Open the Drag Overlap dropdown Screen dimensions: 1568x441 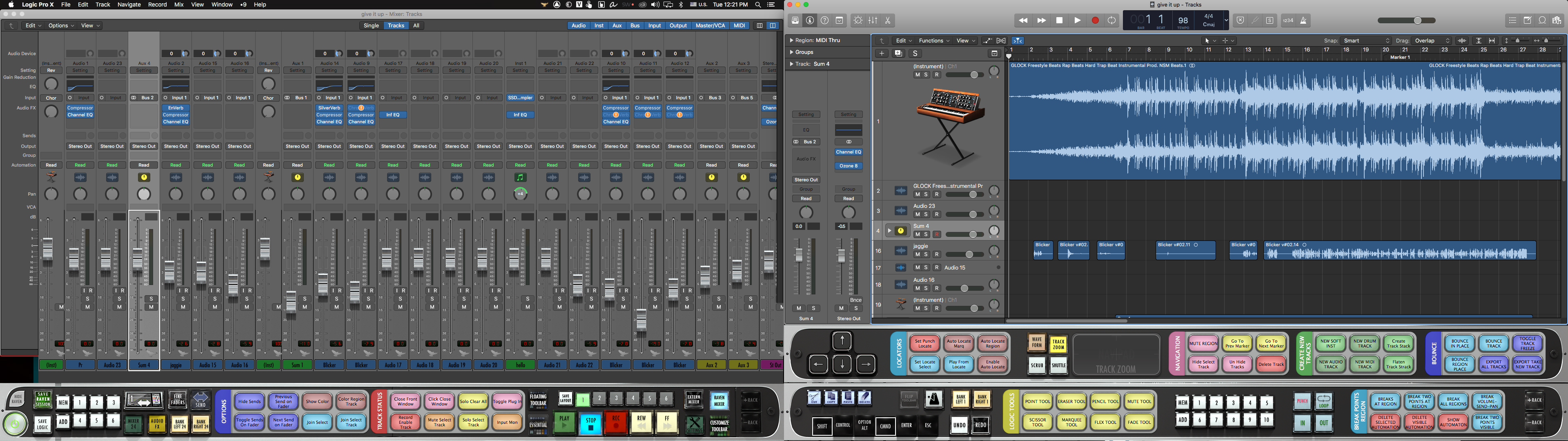[1432, 41]
